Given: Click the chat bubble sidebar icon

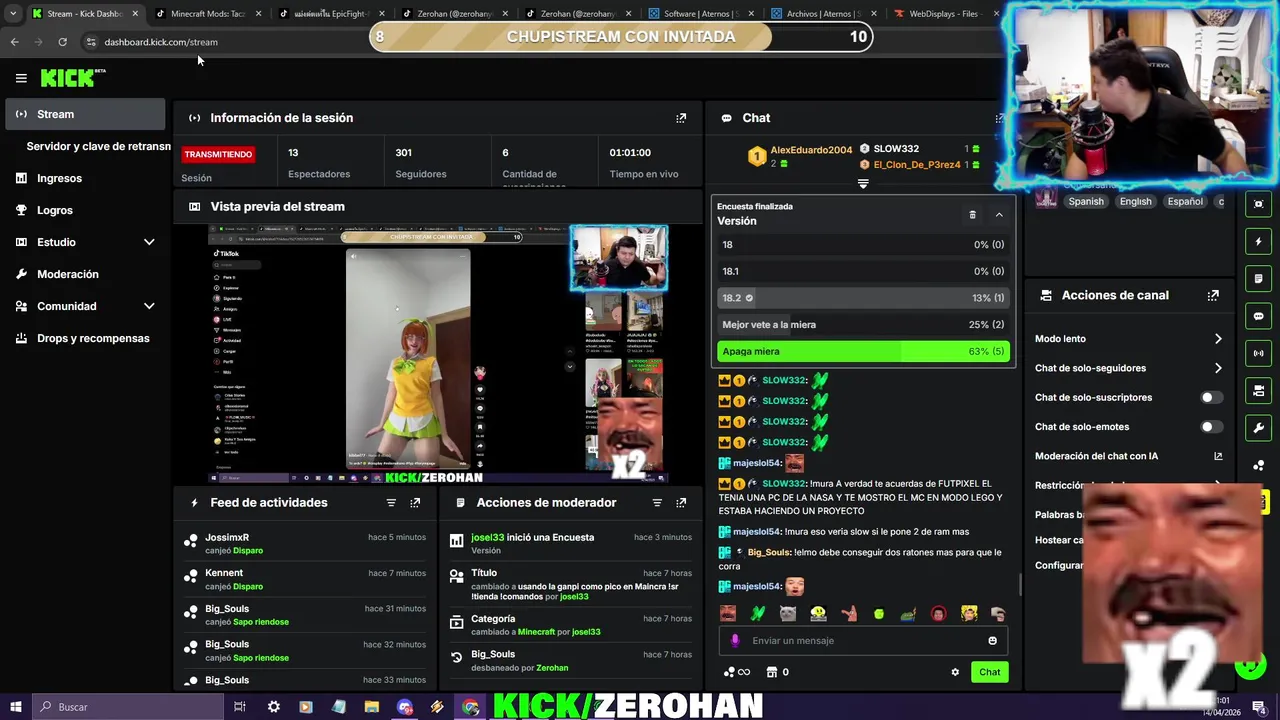Looking at the screenshot, I should [1258, 316].
